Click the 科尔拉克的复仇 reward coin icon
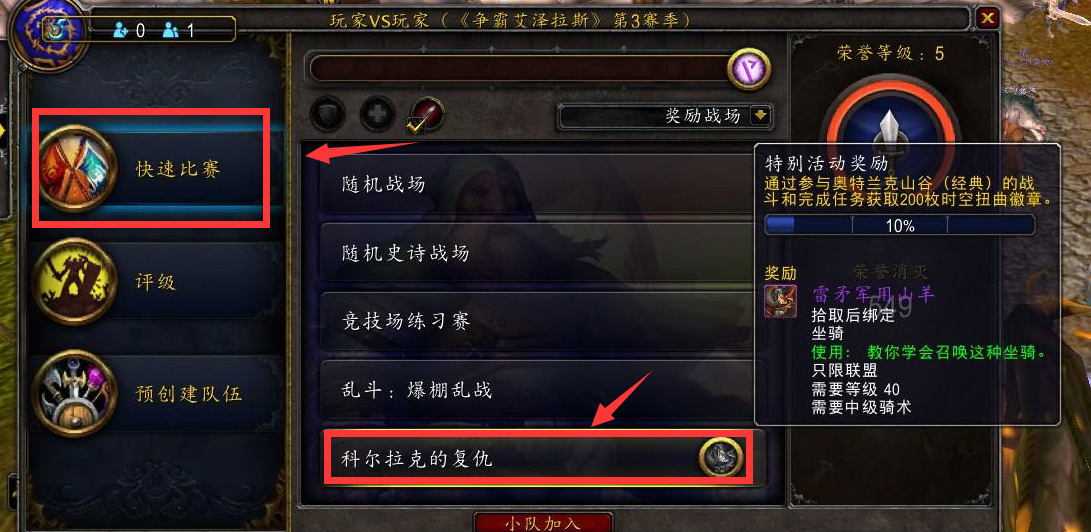 click(x=721, y=458)
